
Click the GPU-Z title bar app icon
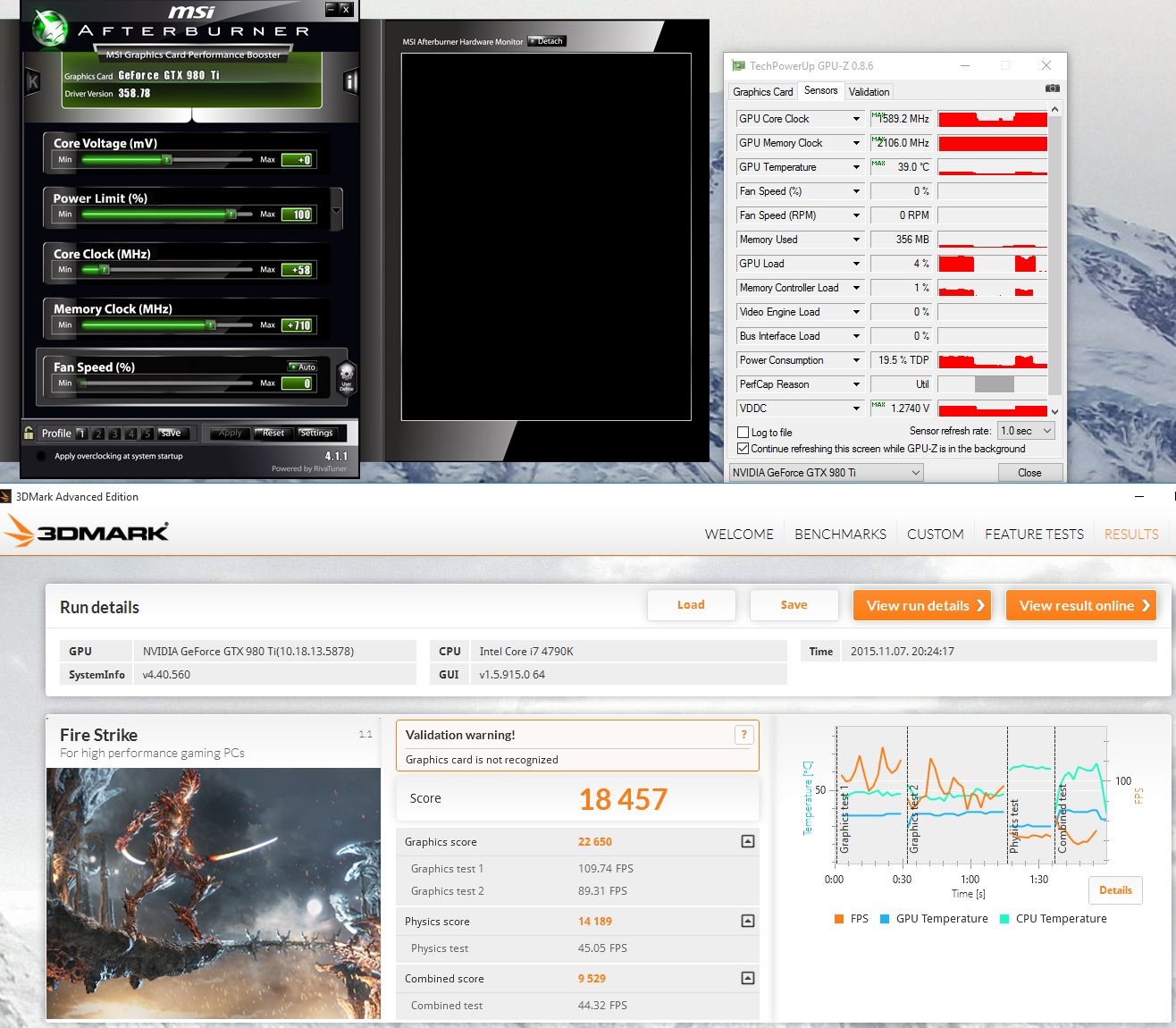coord(738,65)
